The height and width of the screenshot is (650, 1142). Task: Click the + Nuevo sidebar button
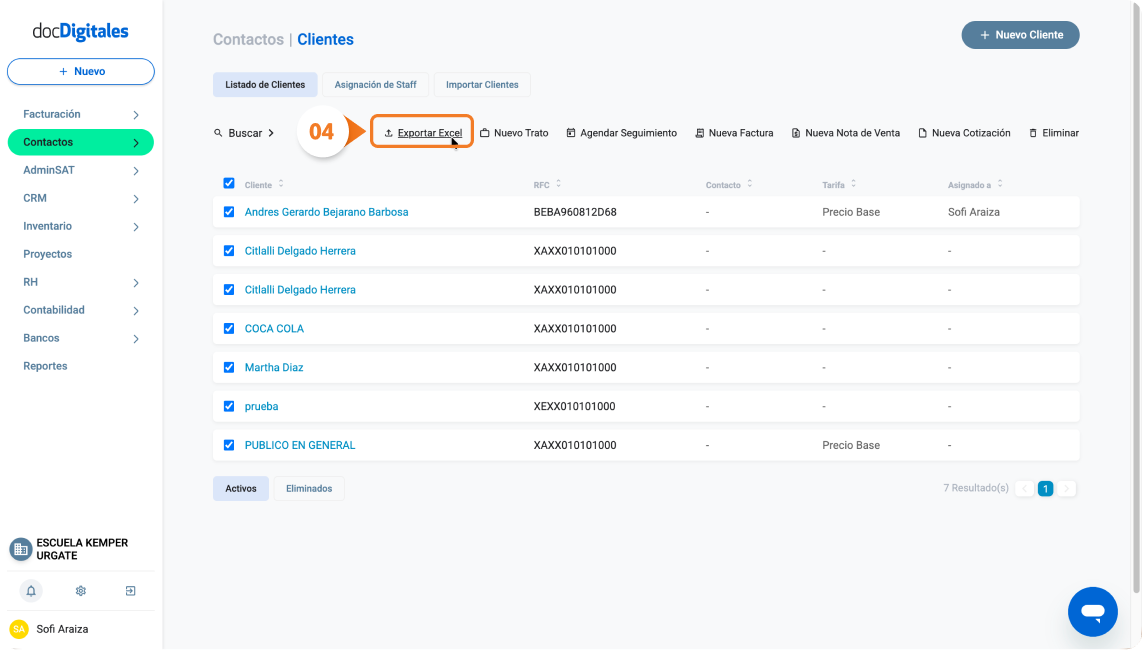tap(81, 71)
